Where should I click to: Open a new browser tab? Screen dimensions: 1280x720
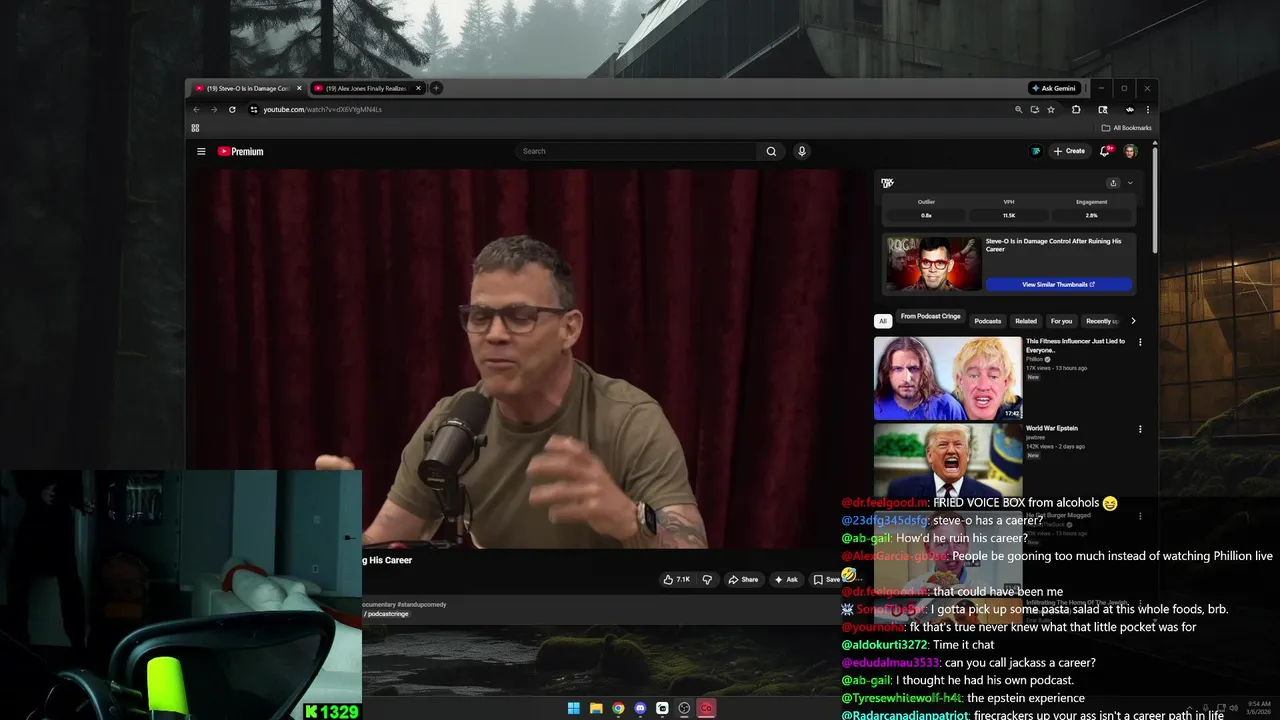(x=435, y=88)
